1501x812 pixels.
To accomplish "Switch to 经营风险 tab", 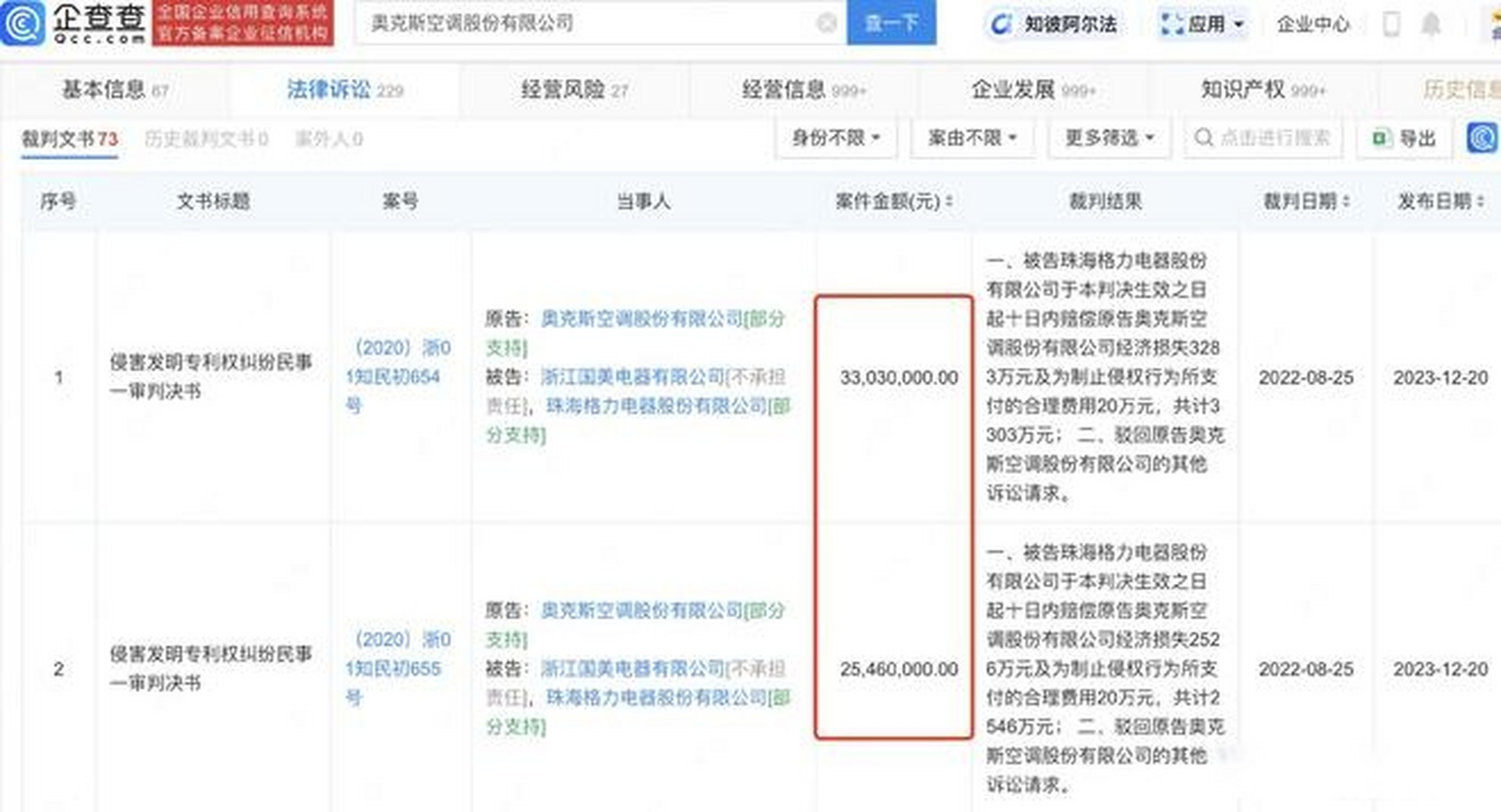I will 574,90.
